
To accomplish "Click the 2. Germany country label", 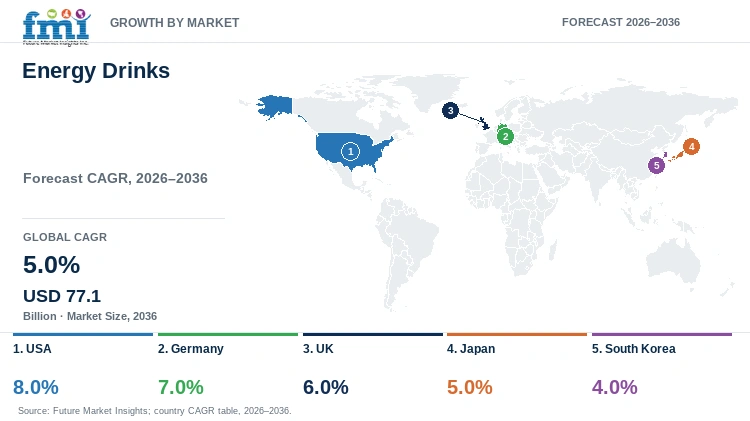I will [191, 349].
